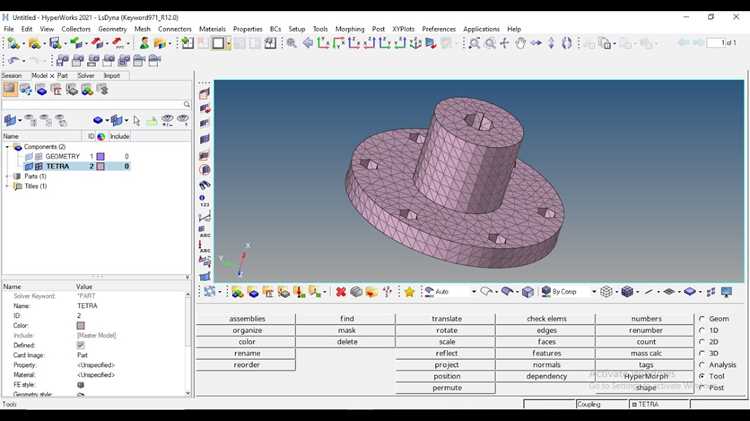
Task: Select the Geom radio button
Action: pyautogui.click(x=702, y=319)
